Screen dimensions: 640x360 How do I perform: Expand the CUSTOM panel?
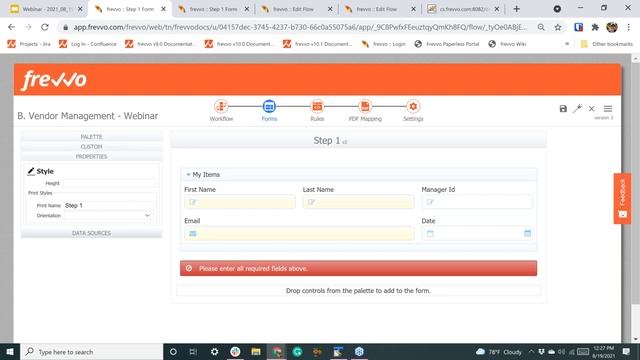pos(91,147)
